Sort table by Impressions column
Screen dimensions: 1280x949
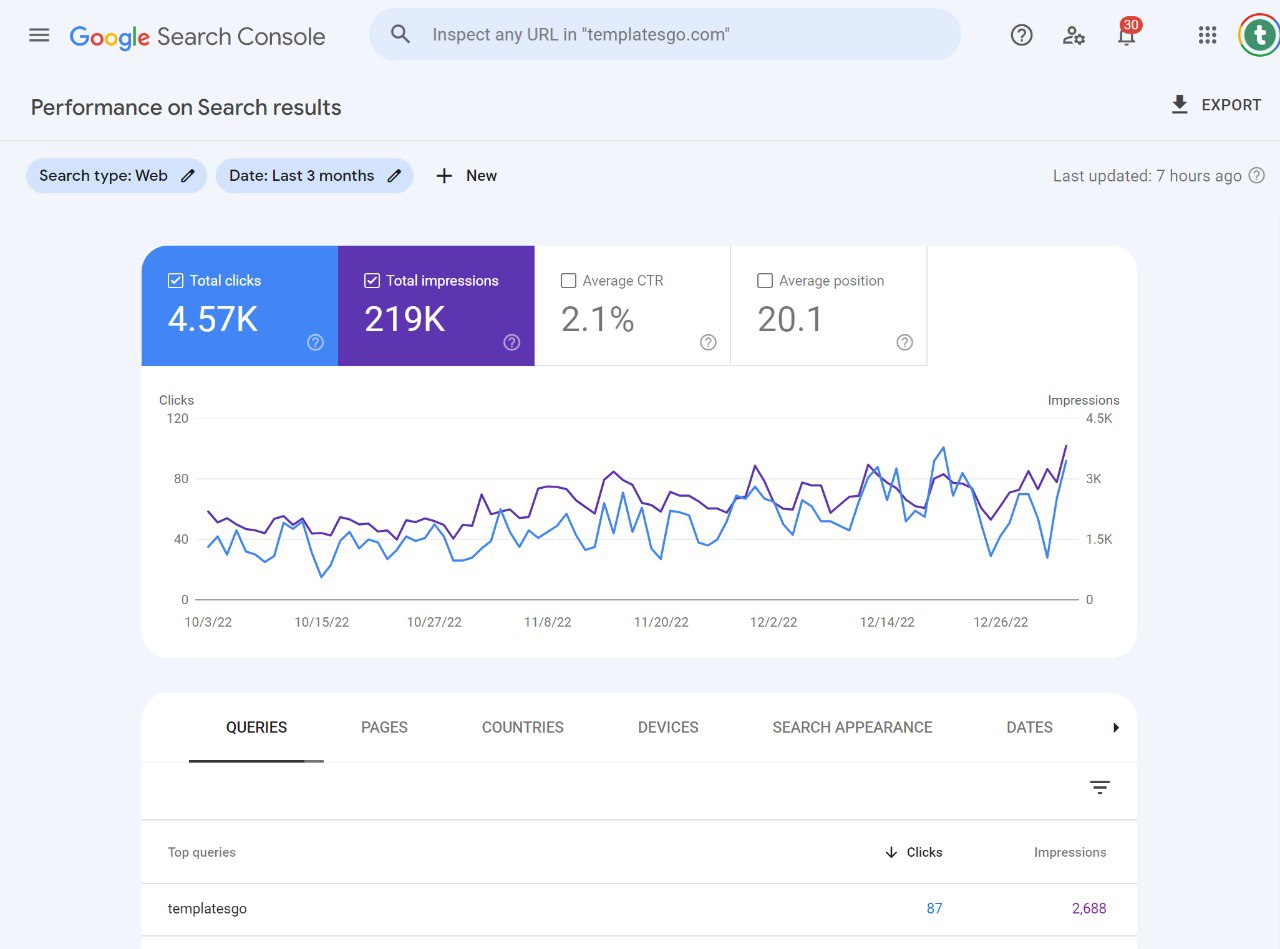pos(1070,853)
